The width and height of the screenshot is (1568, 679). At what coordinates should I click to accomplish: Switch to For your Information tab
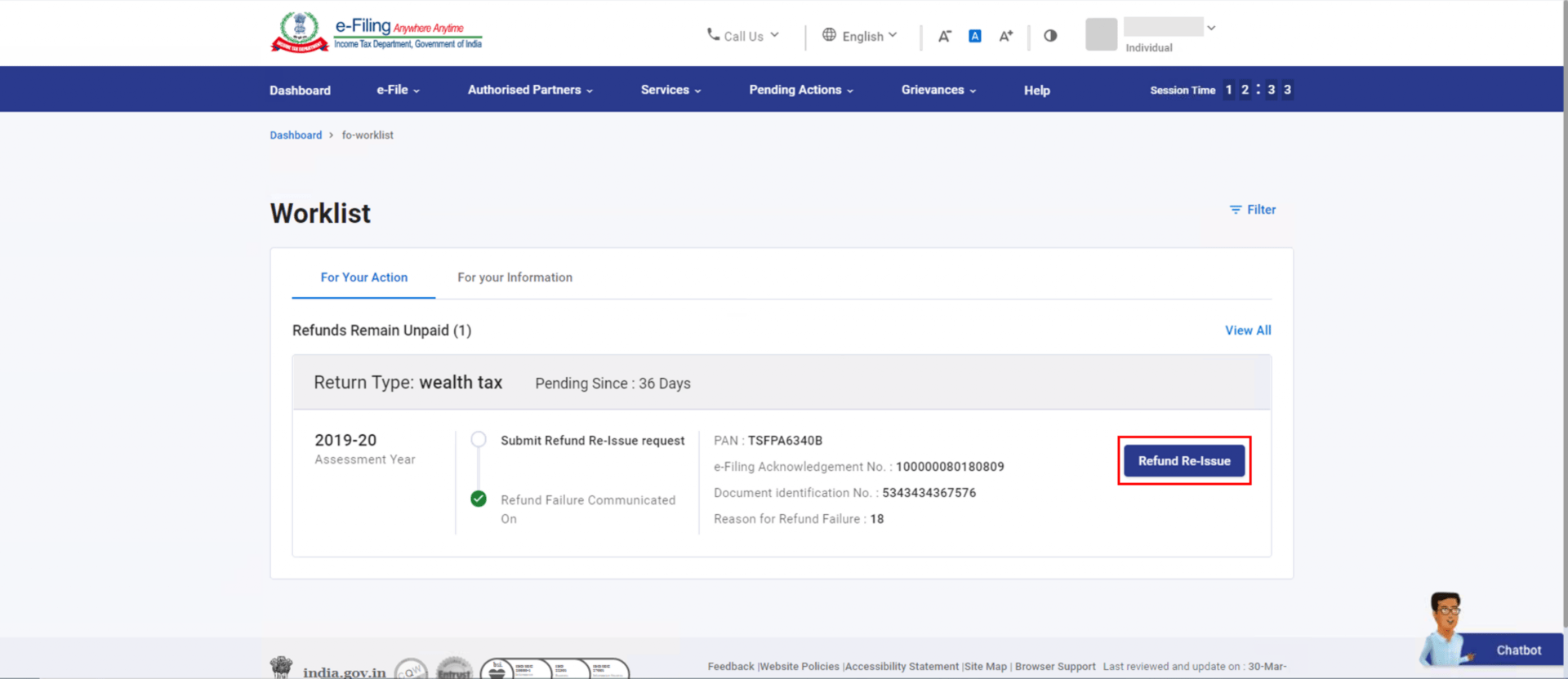tap(514, 277)
